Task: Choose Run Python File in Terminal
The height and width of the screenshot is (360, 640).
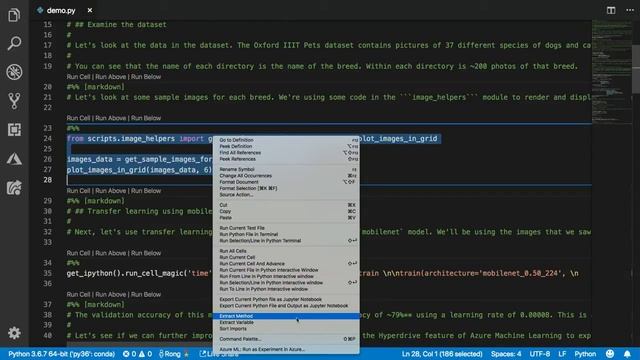Action: (286, 234)
